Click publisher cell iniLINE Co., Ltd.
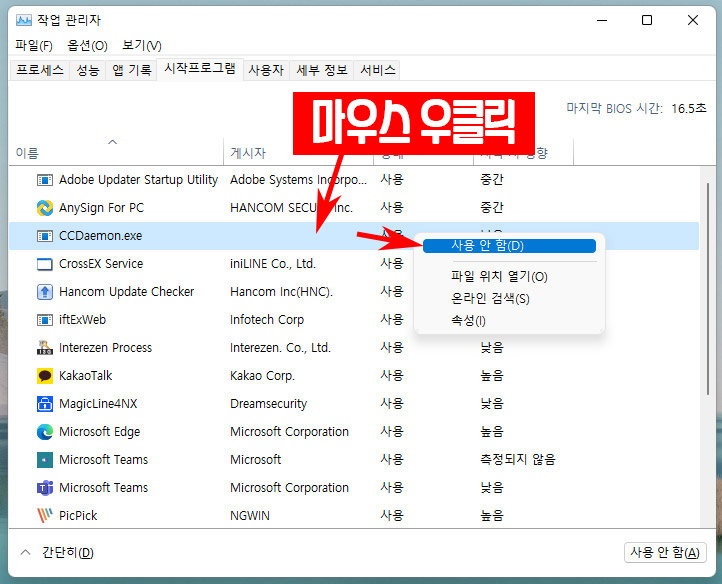The image size is (722, 584). 273,264
